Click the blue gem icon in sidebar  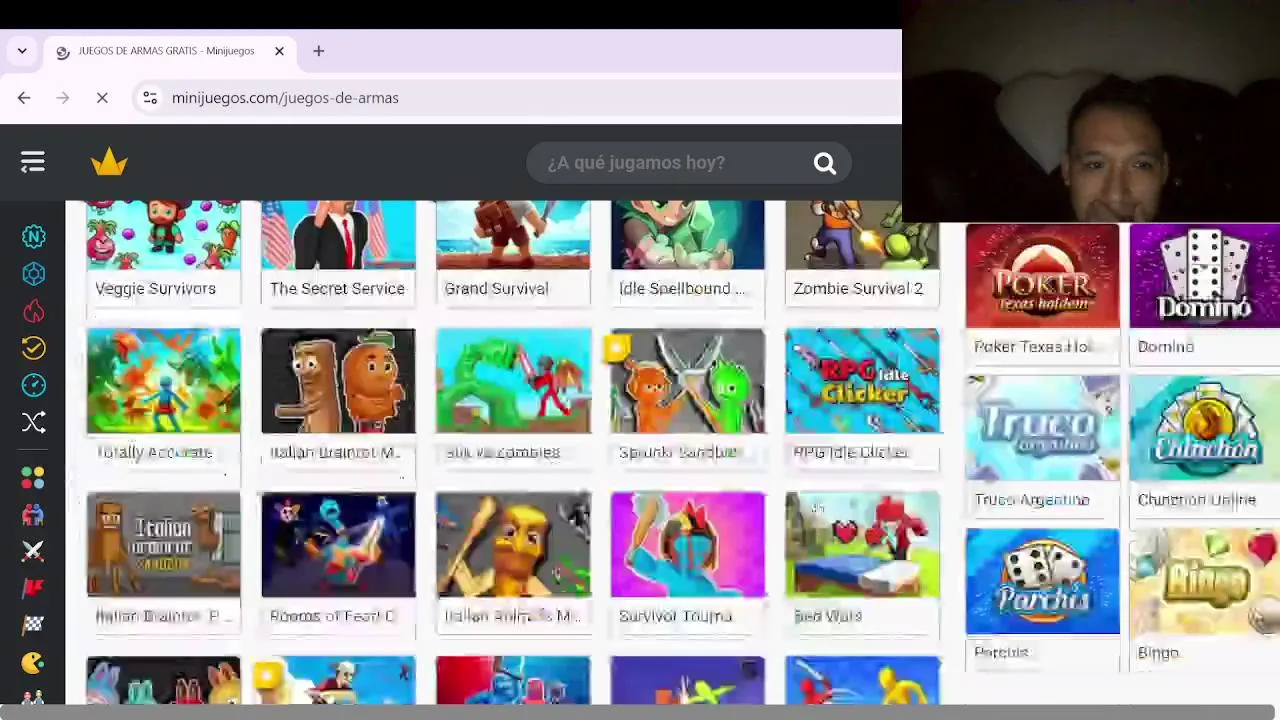click(x=34, y=274)
